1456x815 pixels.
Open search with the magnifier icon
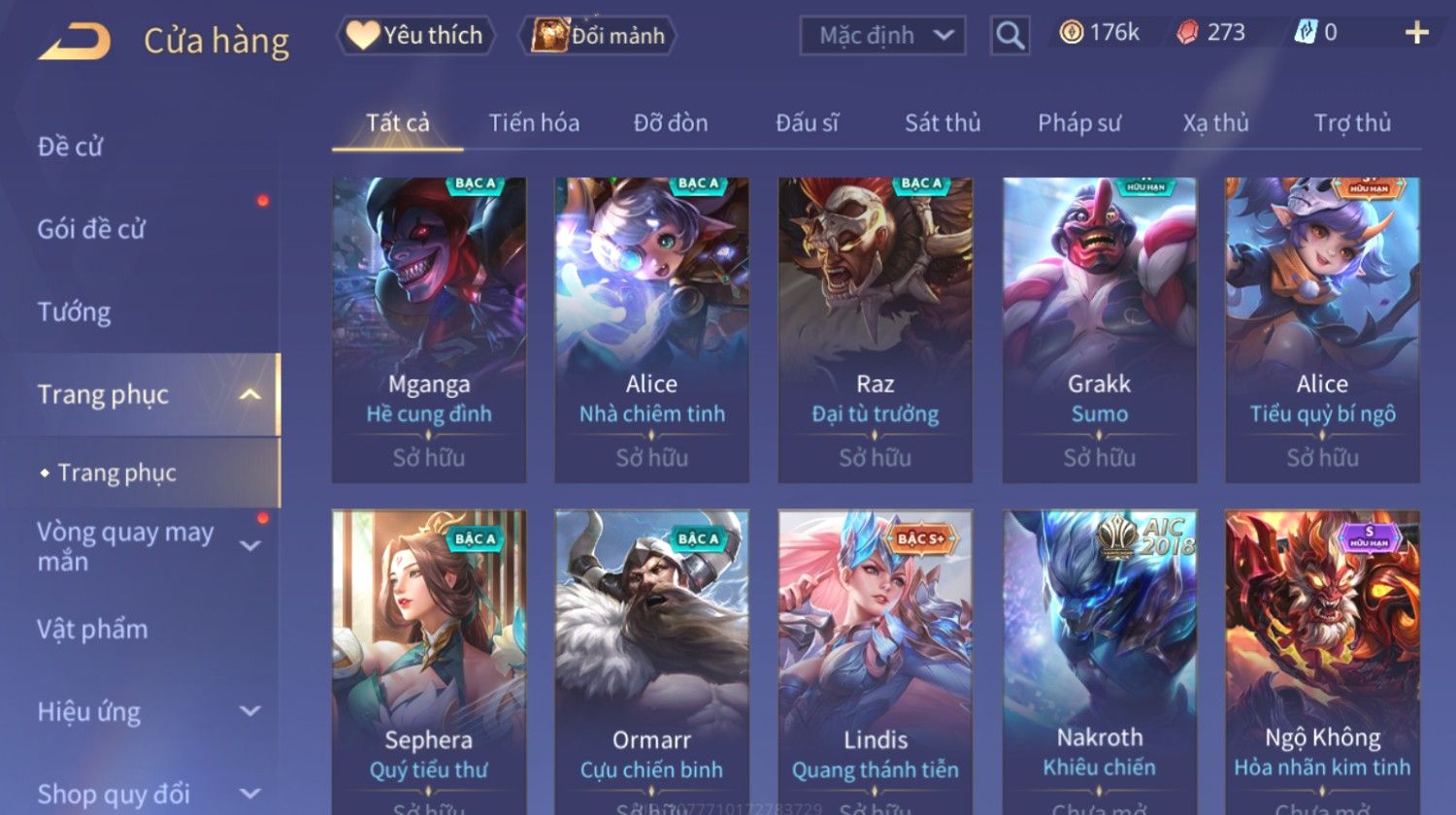pyautogui.click(x=1009, y=36)
